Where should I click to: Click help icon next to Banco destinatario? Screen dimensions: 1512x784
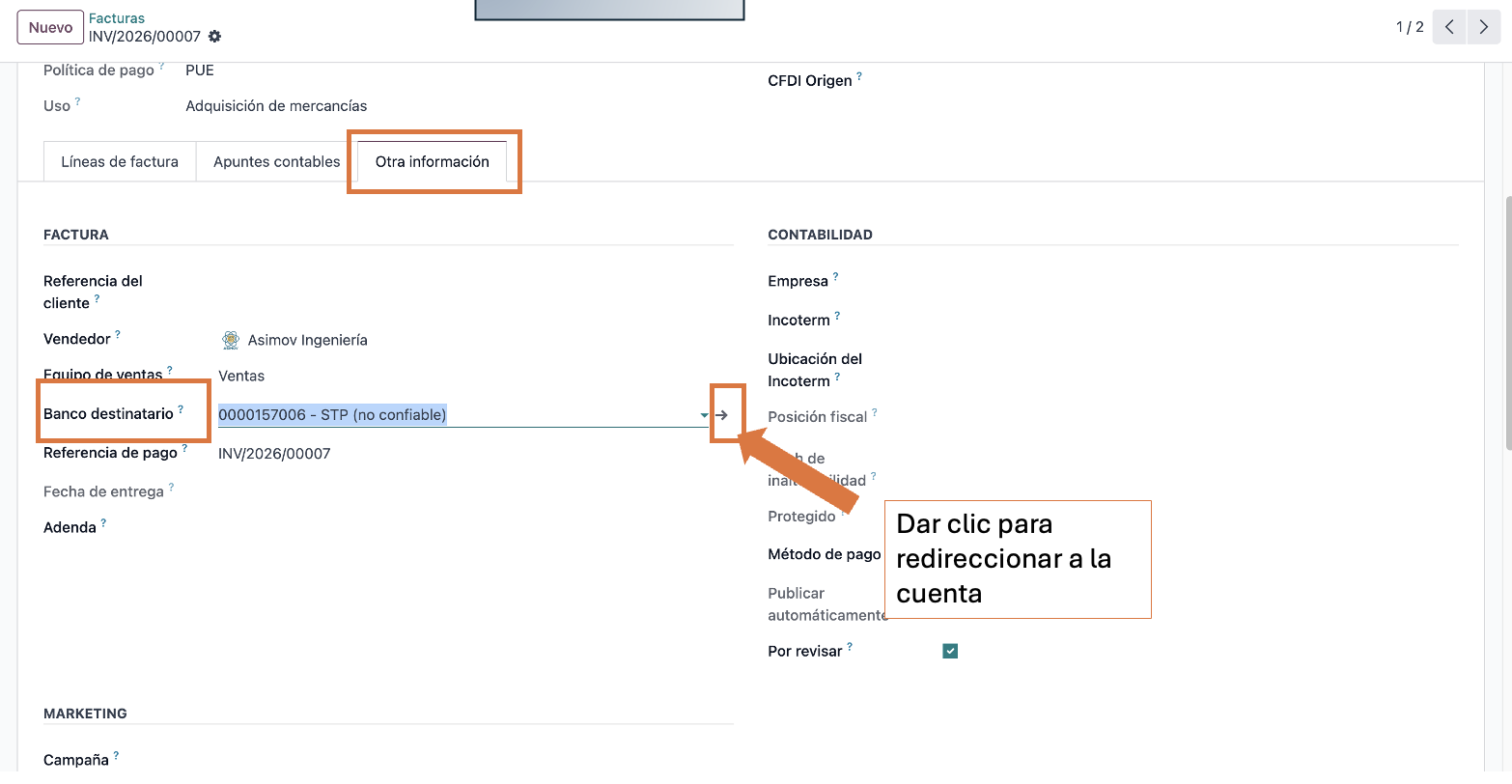181,409
